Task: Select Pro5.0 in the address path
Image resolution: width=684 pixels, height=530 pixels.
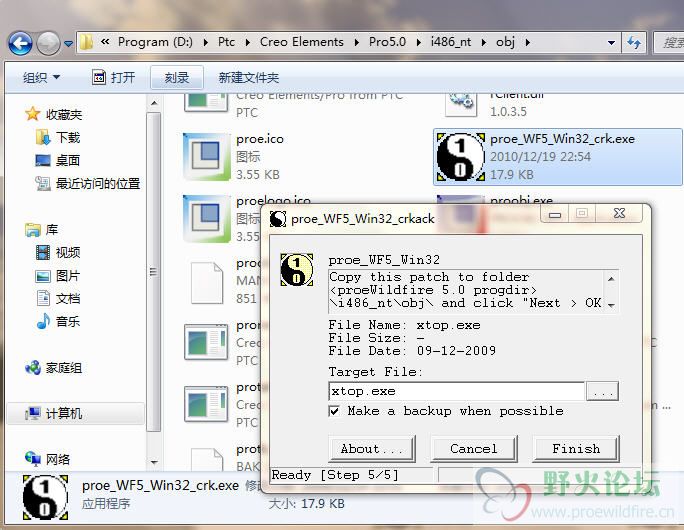Action: [x=387, y=42]
